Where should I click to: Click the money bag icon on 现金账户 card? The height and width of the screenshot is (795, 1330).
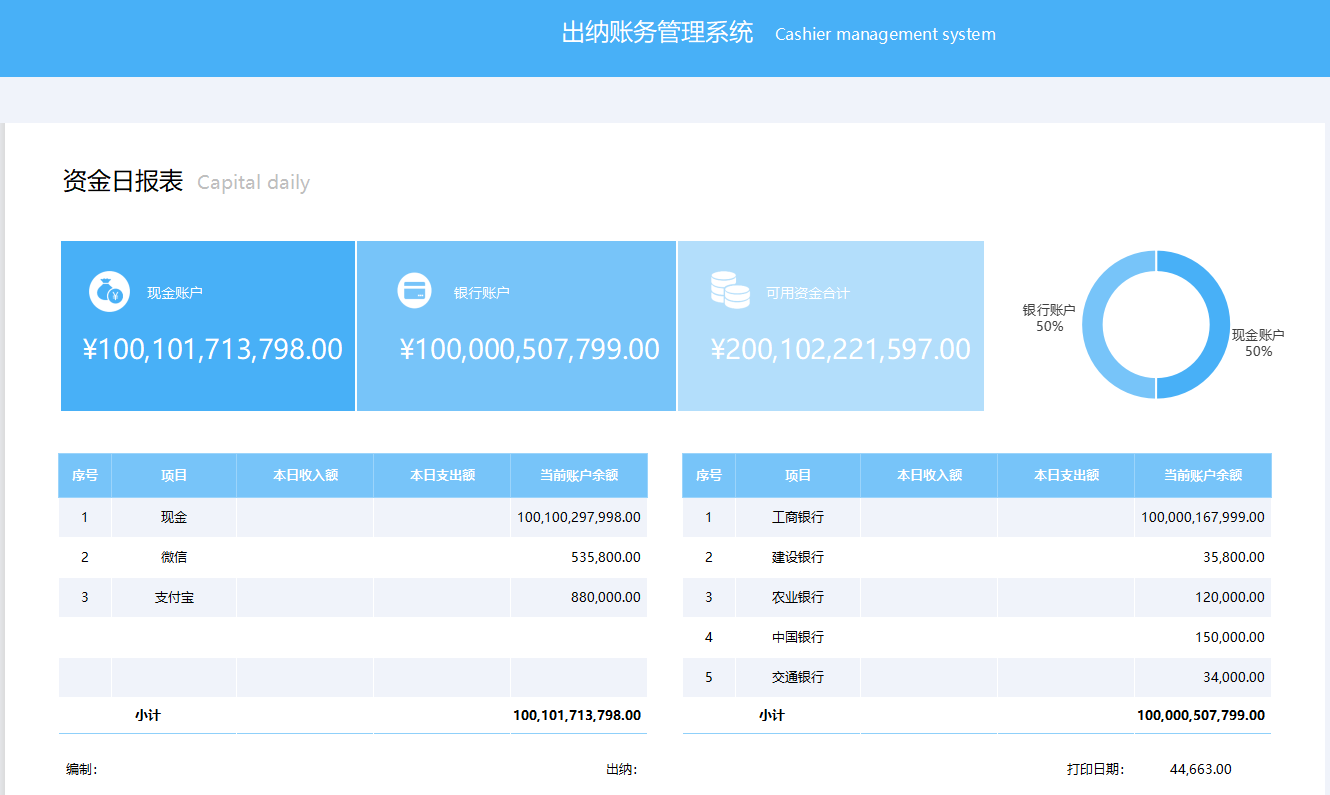pos(110,291)
